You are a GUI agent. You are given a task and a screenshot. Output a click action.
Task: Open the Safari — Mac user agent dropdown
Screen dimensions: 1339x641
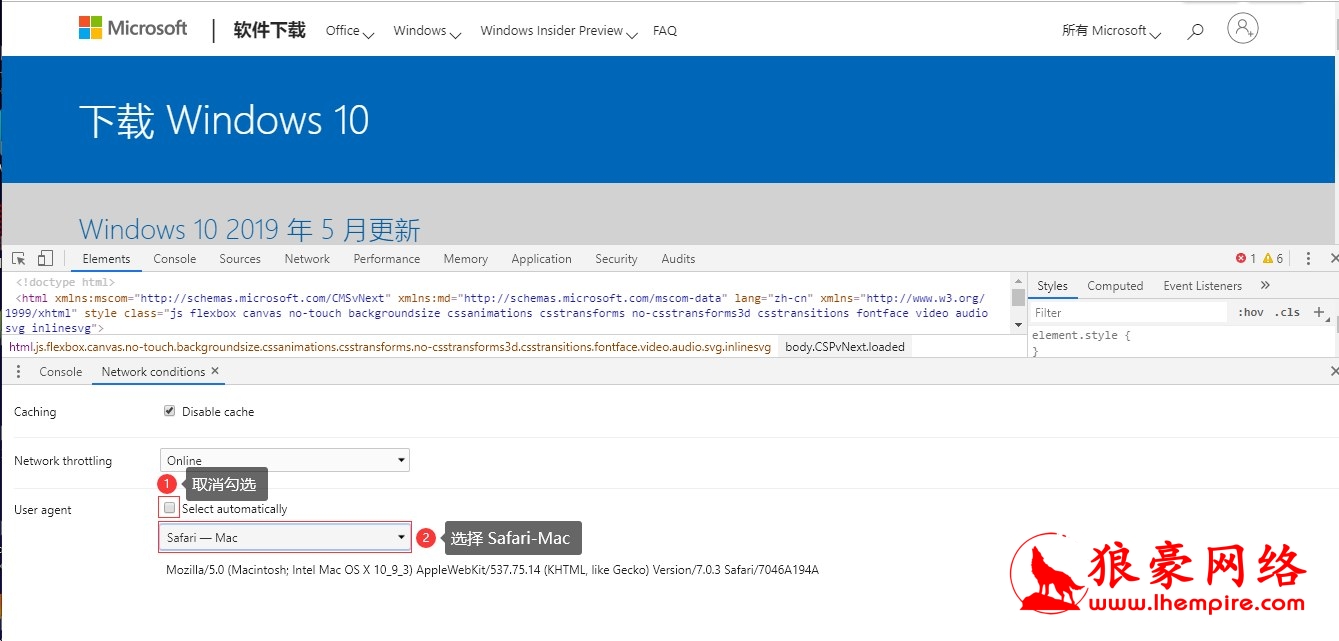pyautogui.click(x=285, y=537)
